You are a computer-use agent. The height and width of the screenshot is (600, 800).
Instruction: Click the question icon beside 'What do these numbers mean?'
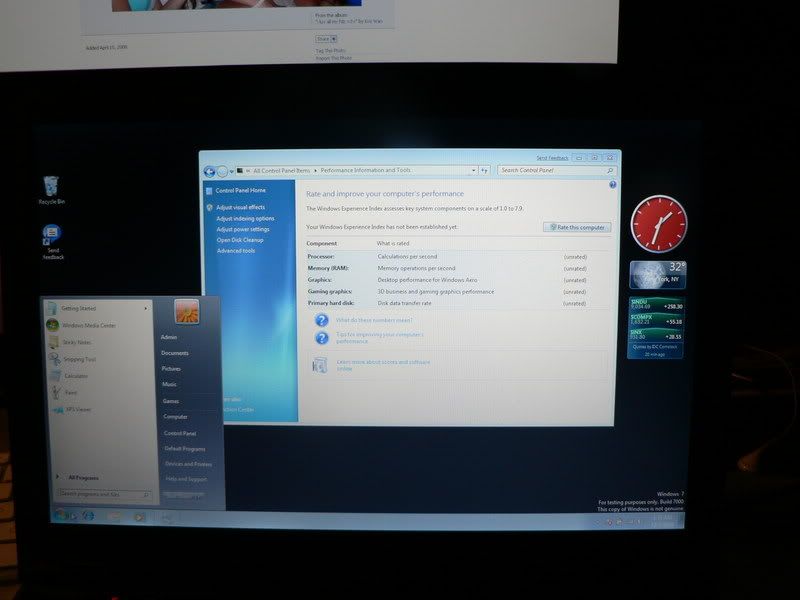(321, 320)
